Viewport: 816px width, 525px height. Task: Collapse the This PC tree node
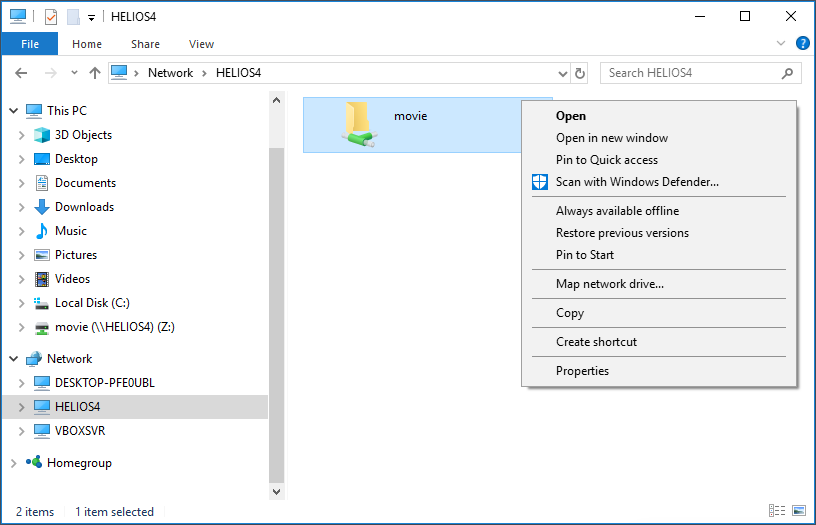click(14, 110)
